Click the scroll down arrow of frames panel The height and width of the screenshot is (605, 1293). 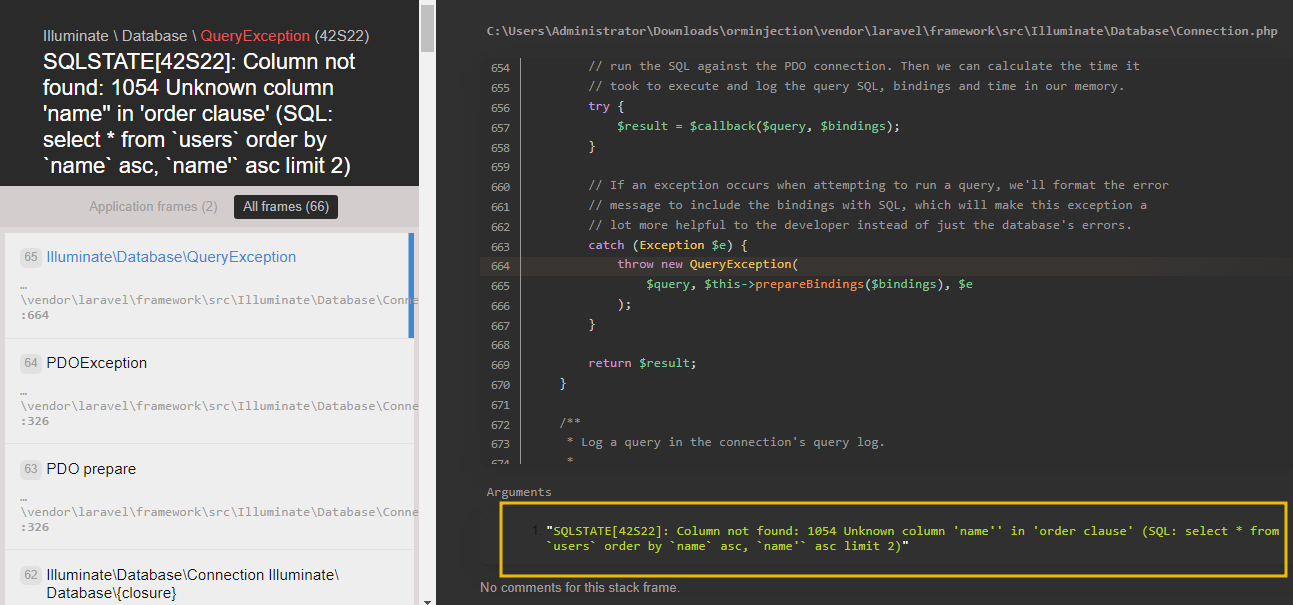pyautogui.click(x=428, y=598)
